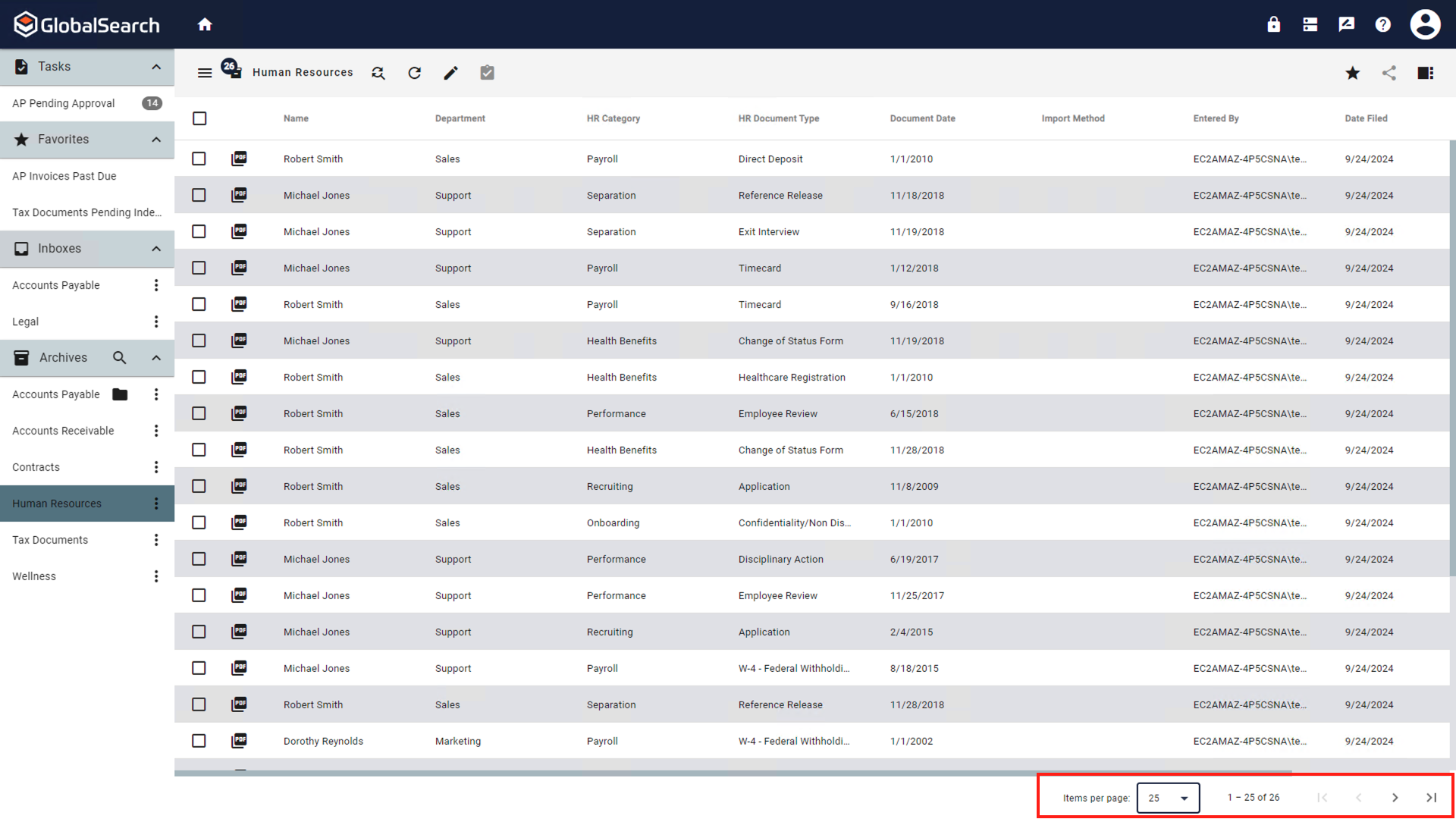The width and height of the screenshot is (1456, 819).
Task: Click the lock icon in top bar
Action: click(x=1274, y=24)
